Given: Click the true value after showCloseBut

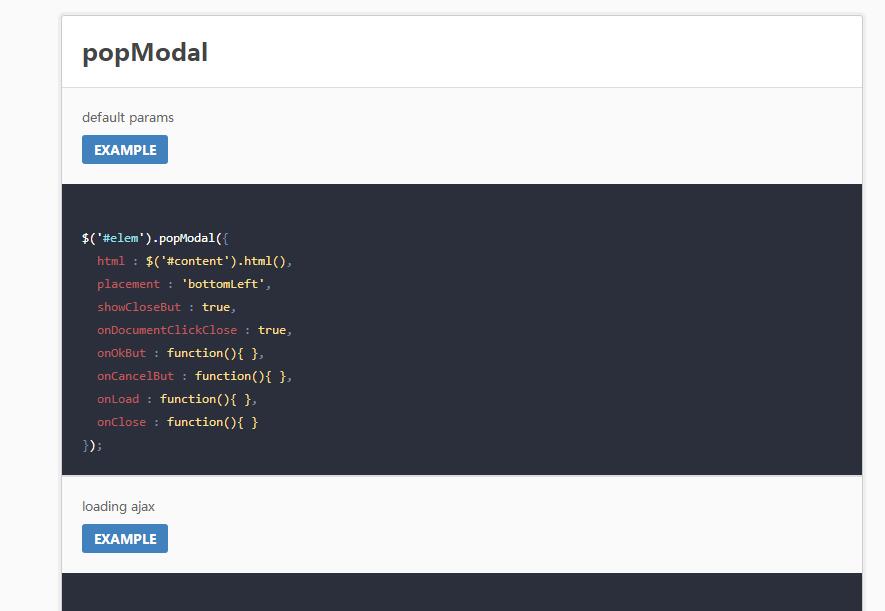Looking at the screenshot, I should (x=216, y=307).
